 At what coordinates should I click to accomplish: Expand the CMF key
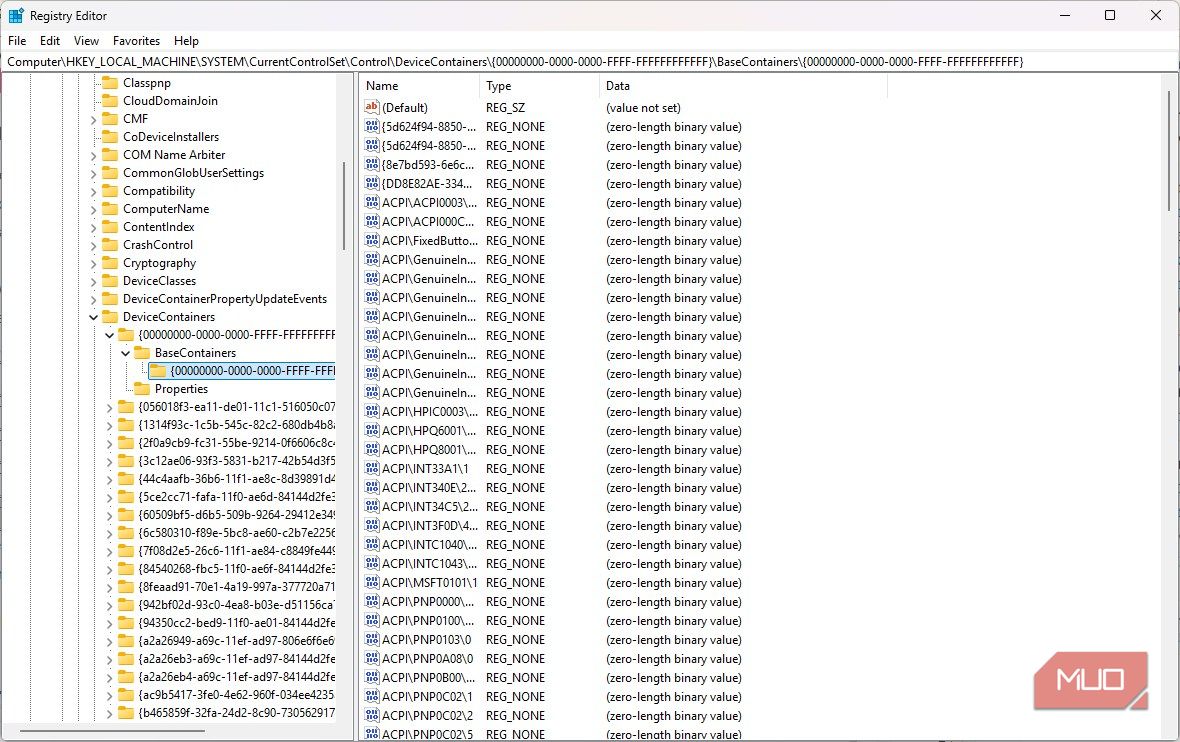pyautogui.click(x=93, y=119)
